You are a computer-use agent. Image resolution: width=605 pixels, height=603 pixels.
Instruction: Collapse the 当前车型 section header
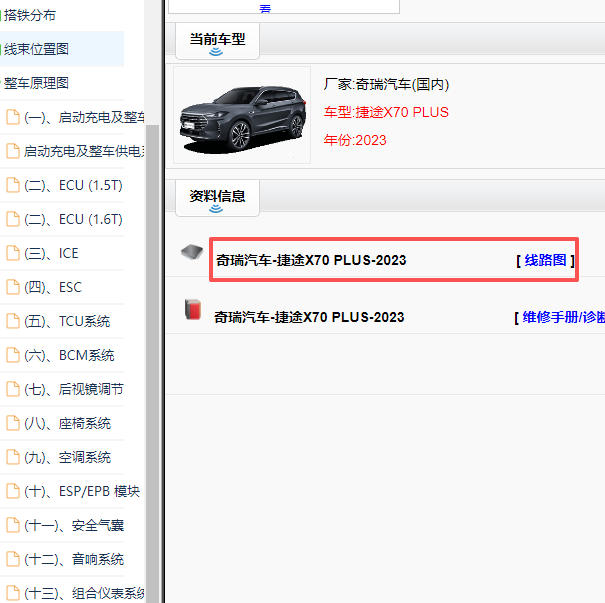coord(217,41)
